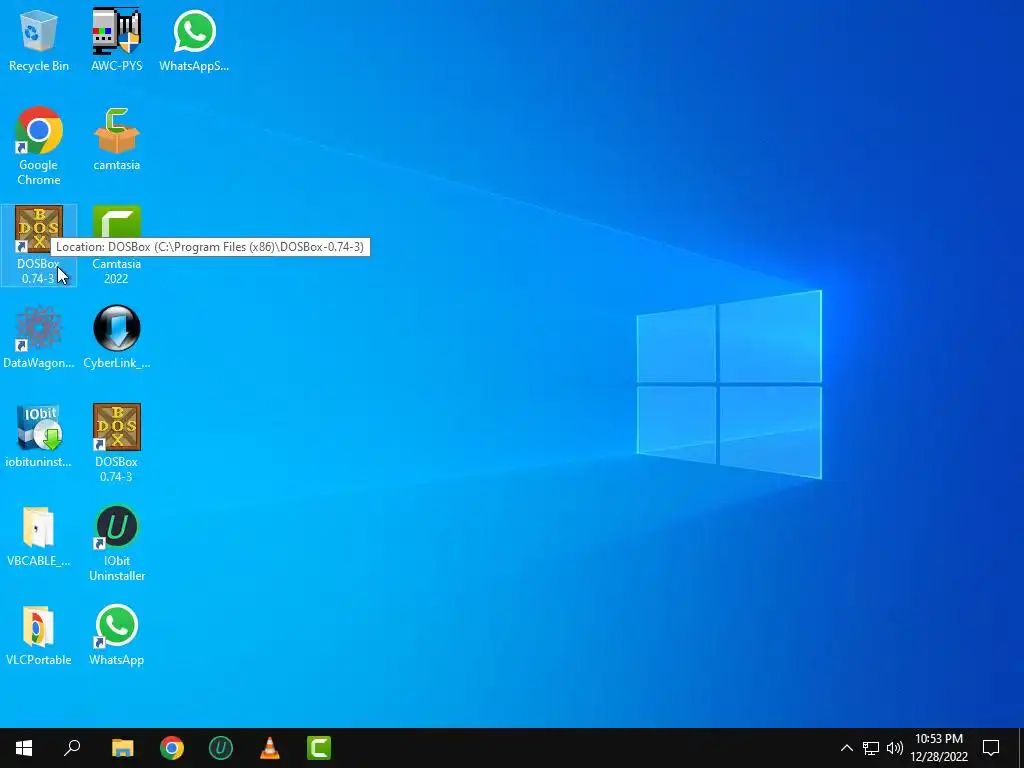Select the camtasia box desktop icon

116,140
